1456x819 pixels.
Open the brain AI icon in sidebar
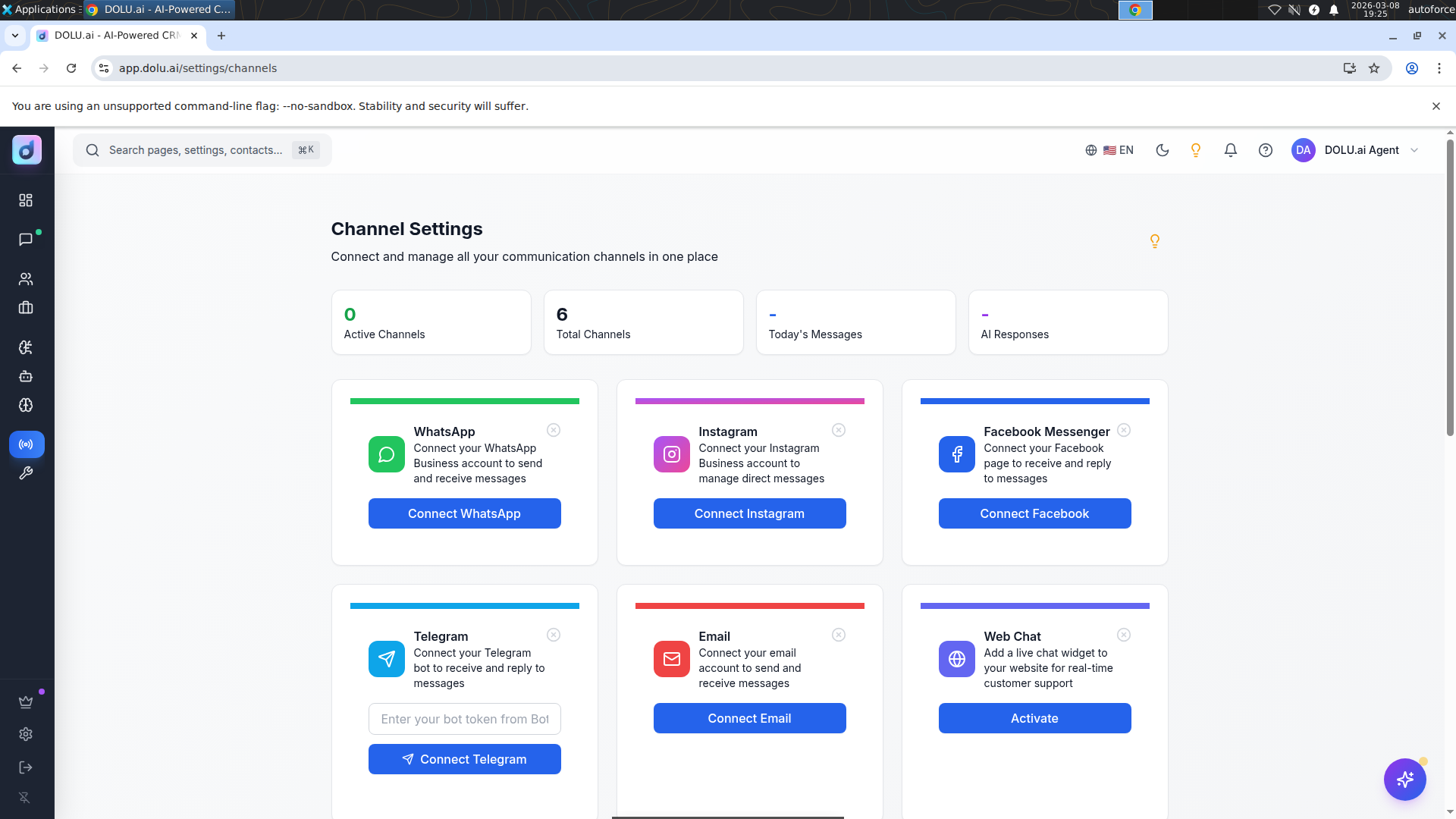click(26, 405)
